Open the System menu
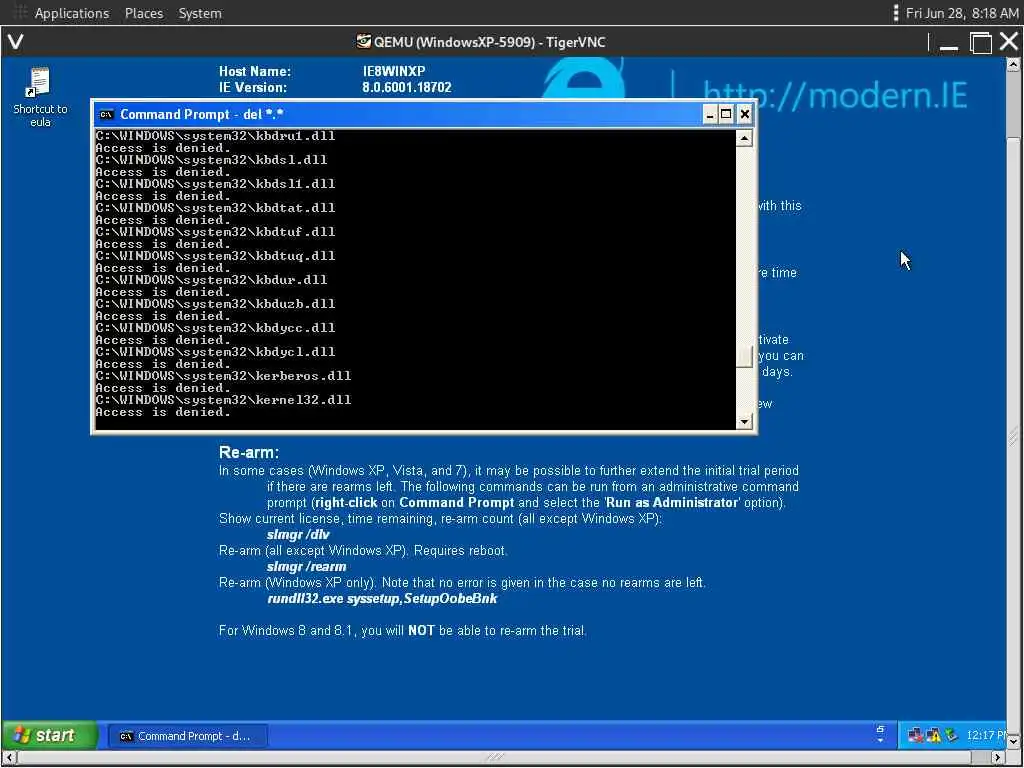1024x768 pixels. [200, 13]
